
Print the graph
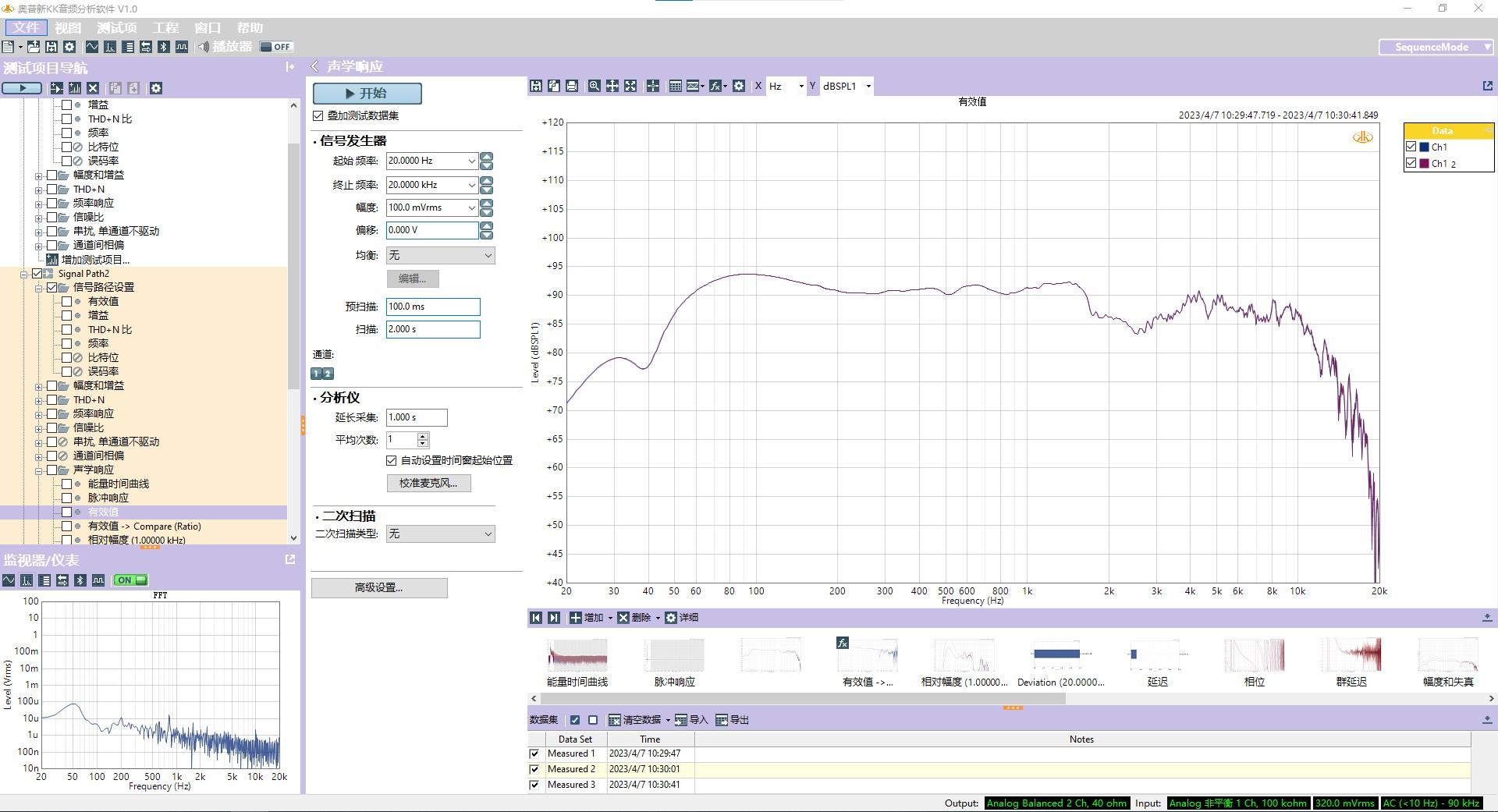[572, 86]
